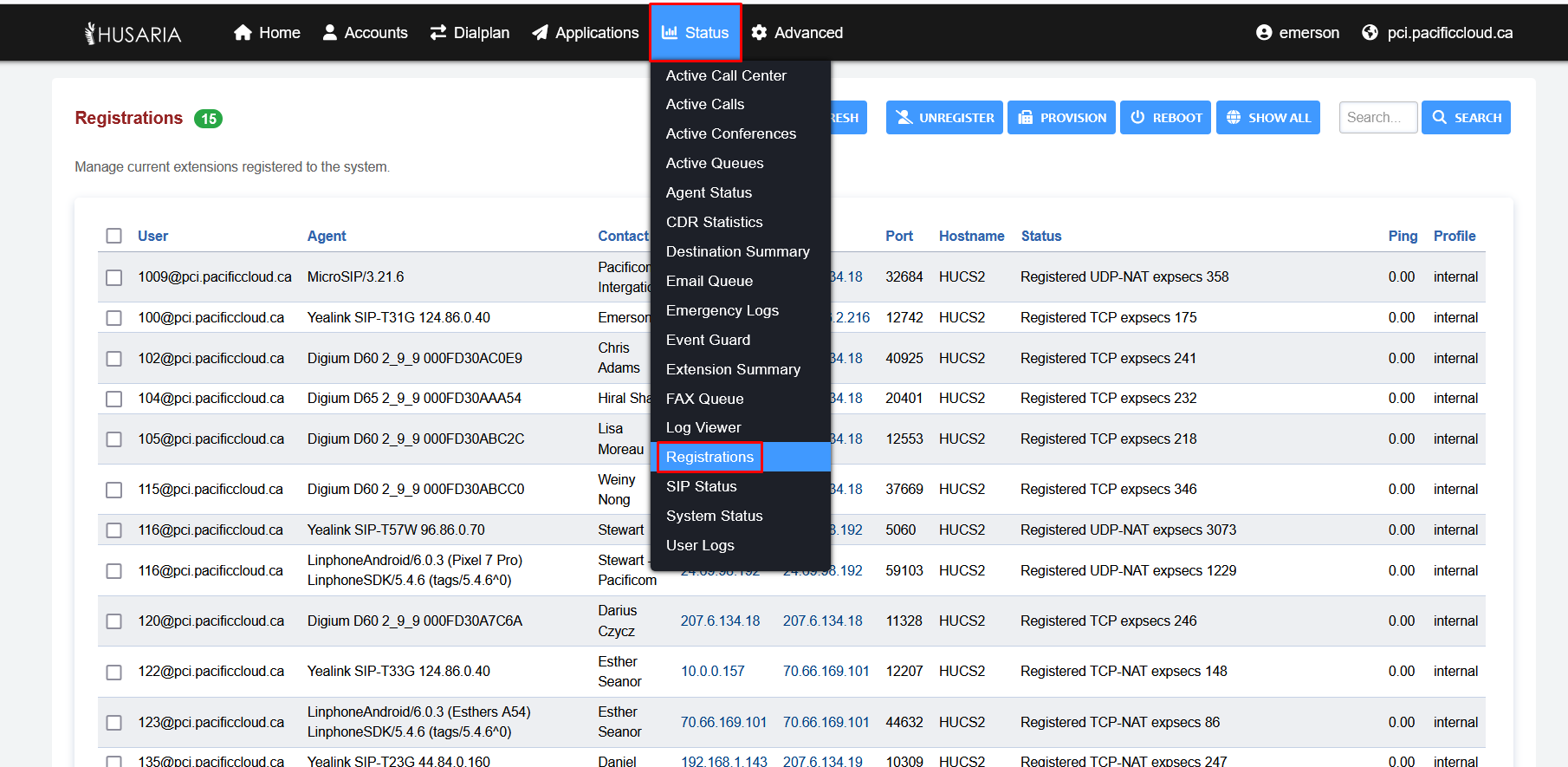The width and height of the screenshot is (1568, 767).
Task: Click the Search input field
Action: coord(1378,117)
